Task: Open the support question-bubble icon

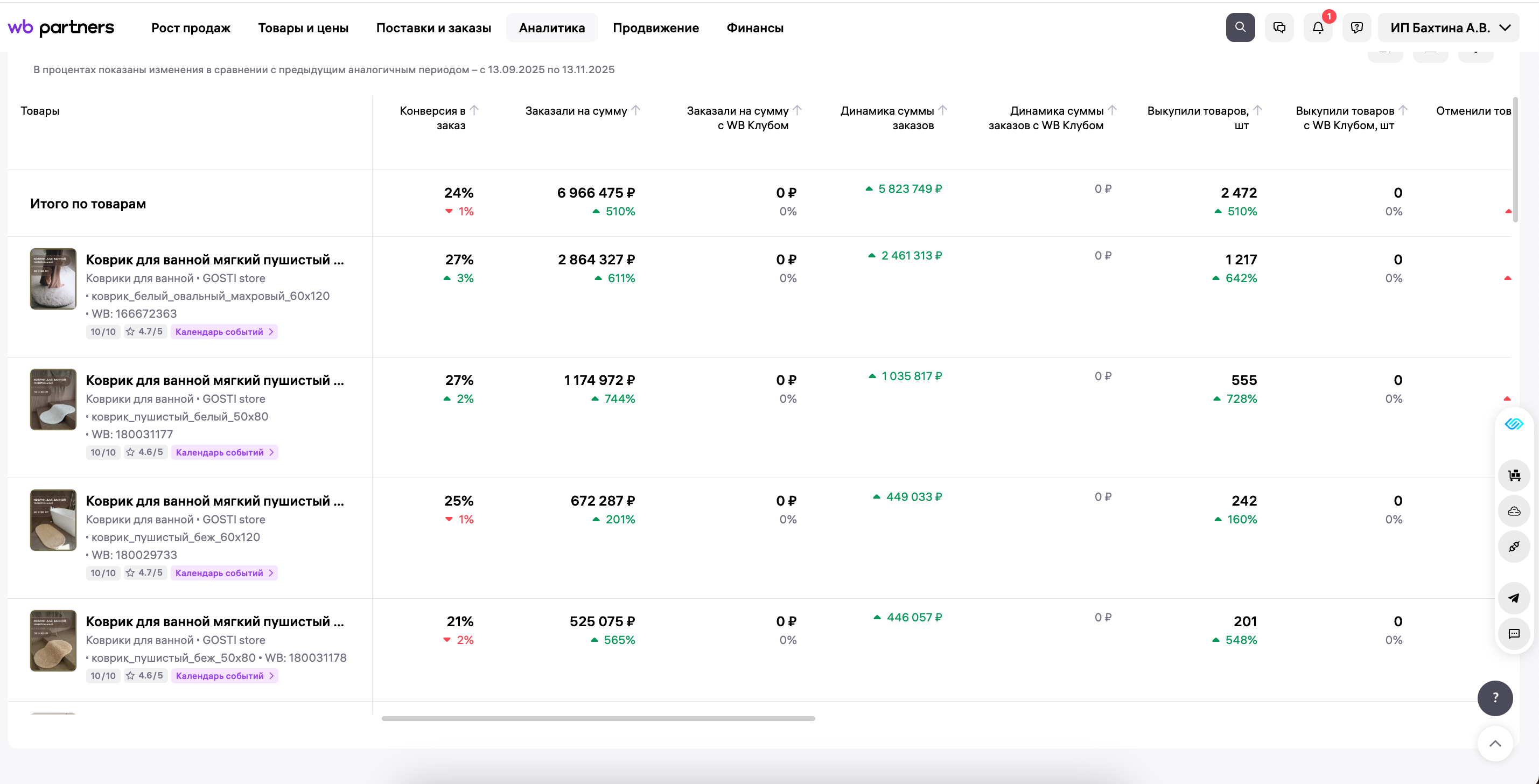Action: (x=1357, y=27)
